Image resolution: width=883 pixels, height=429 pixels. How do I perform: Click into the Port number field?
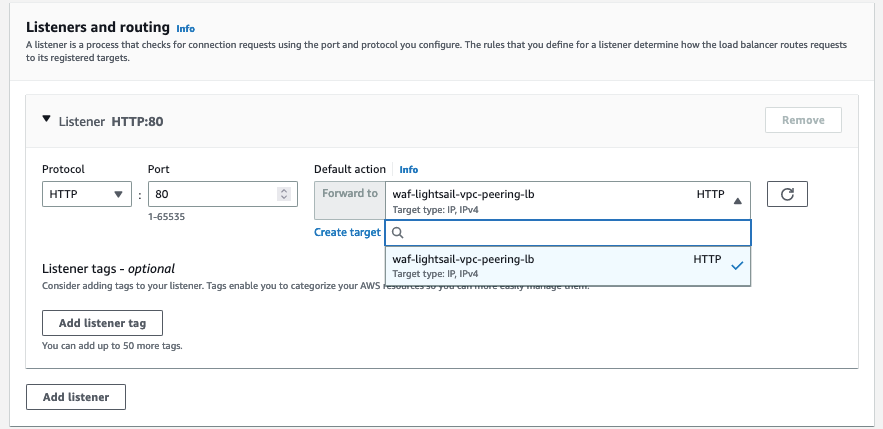[210, 194]
